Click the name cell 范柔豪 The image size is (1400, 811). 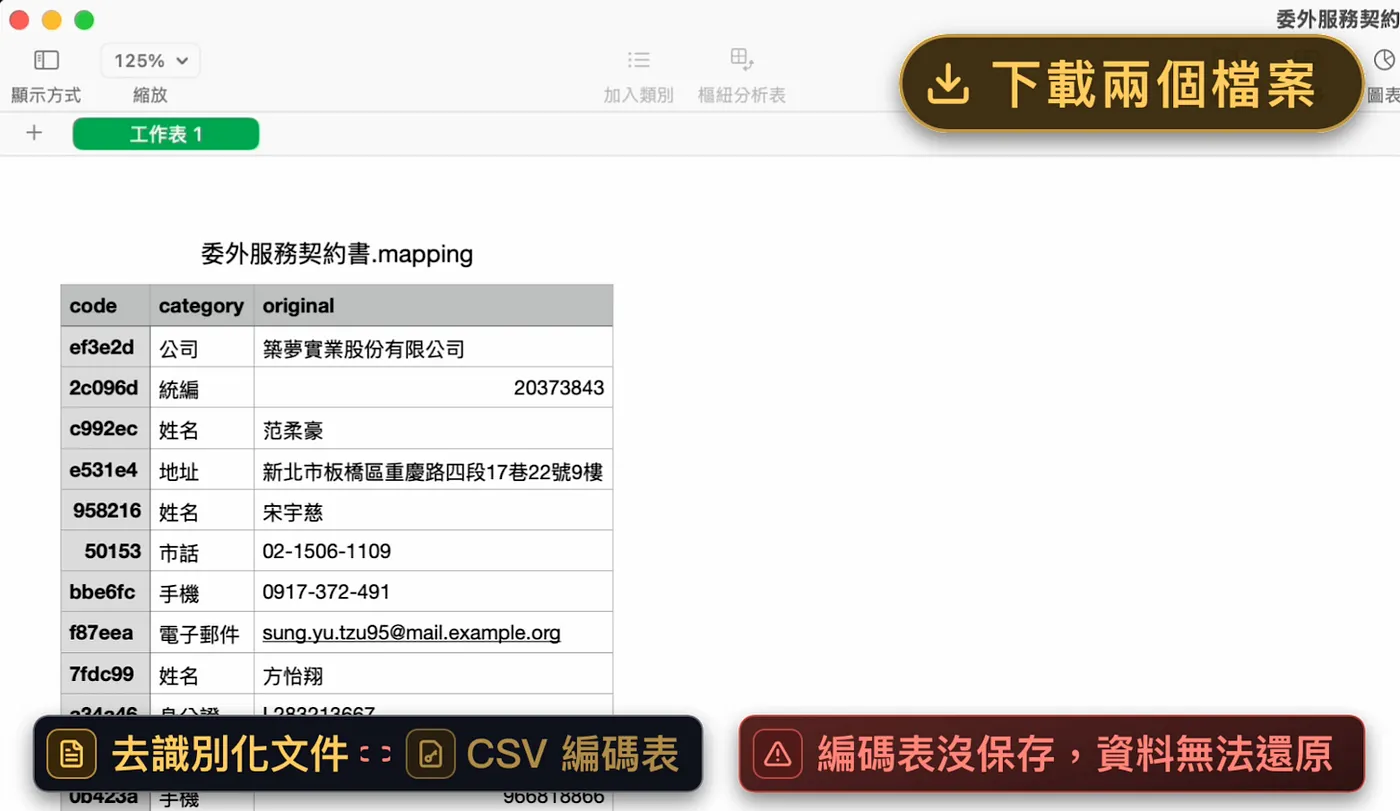pos(433,429)
